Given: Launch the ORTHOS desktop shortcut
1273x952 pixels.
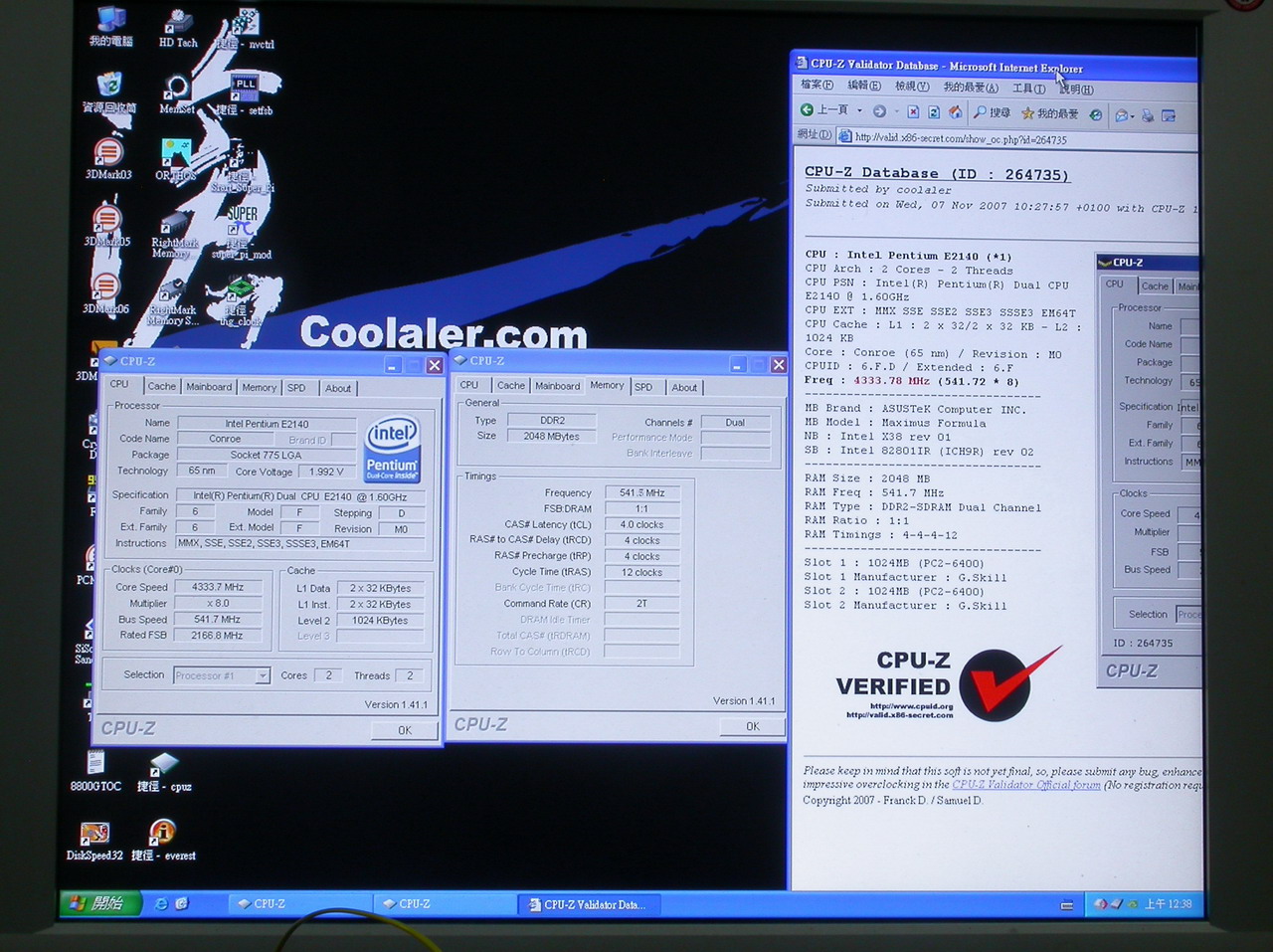Looking at the screenshot, I should [176, 159].
